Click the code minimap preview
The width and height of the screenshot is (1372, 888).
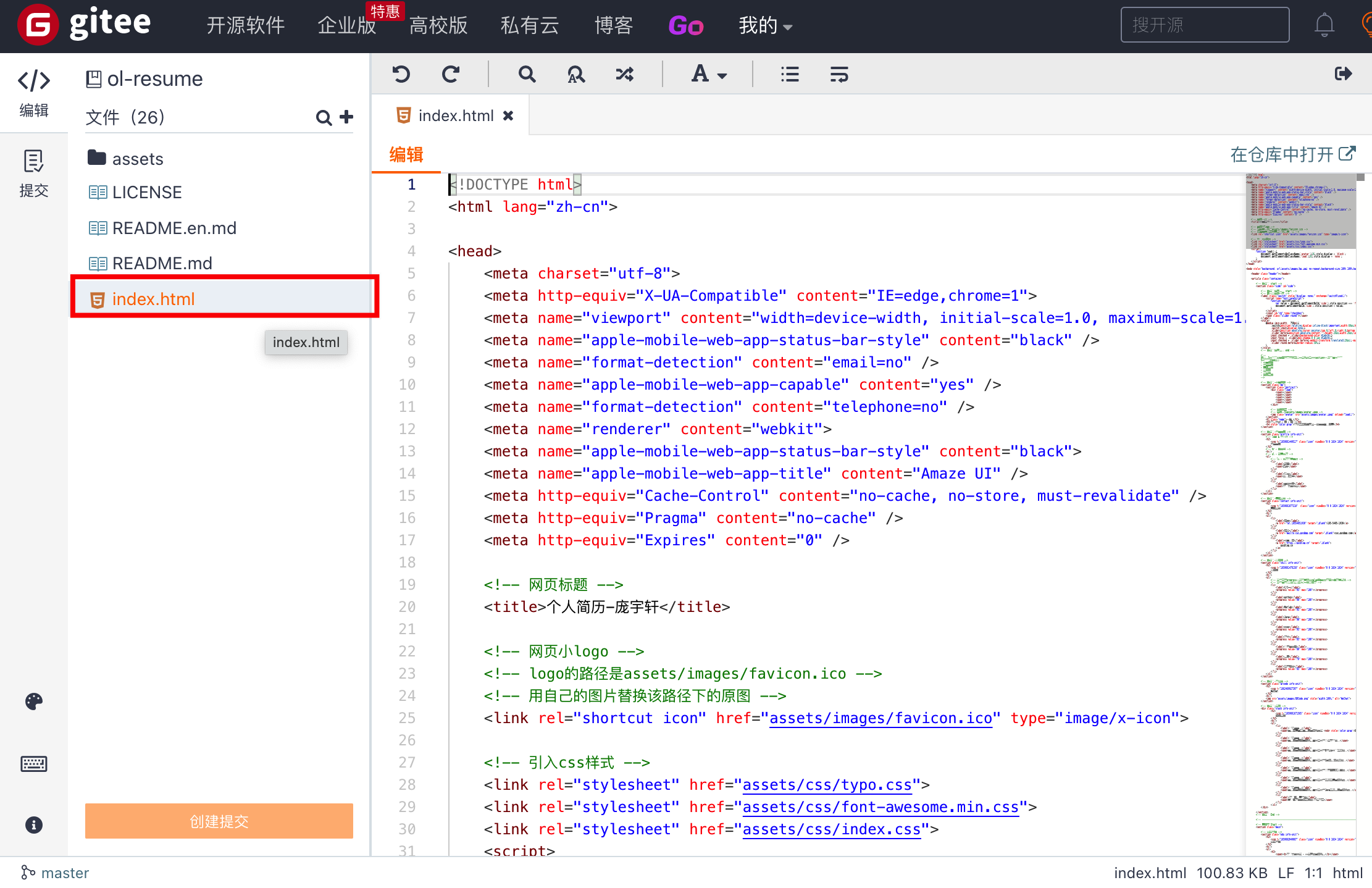coord(1300,514)
